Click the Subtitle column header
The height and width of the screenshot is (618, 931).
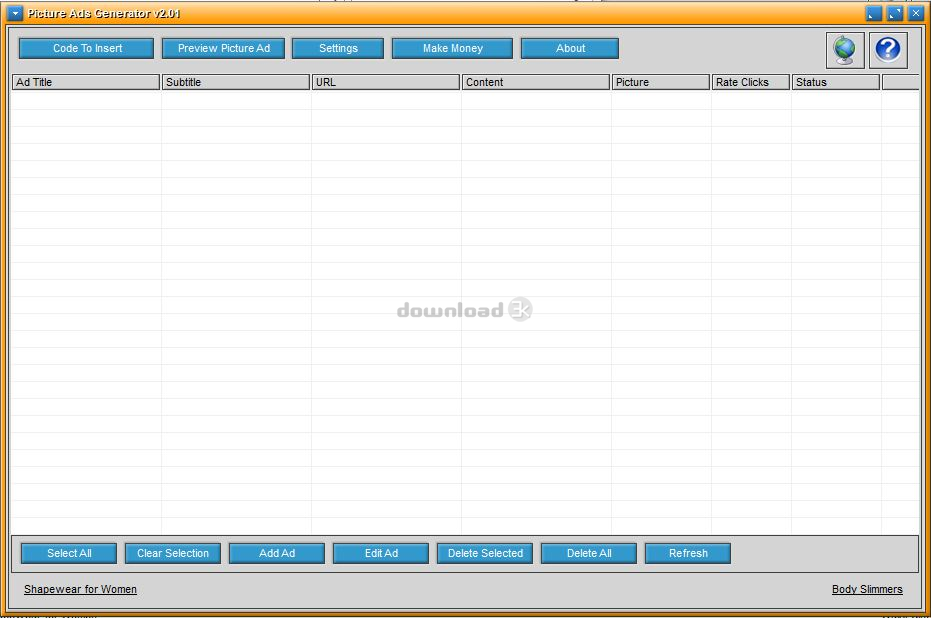[235, 82]
